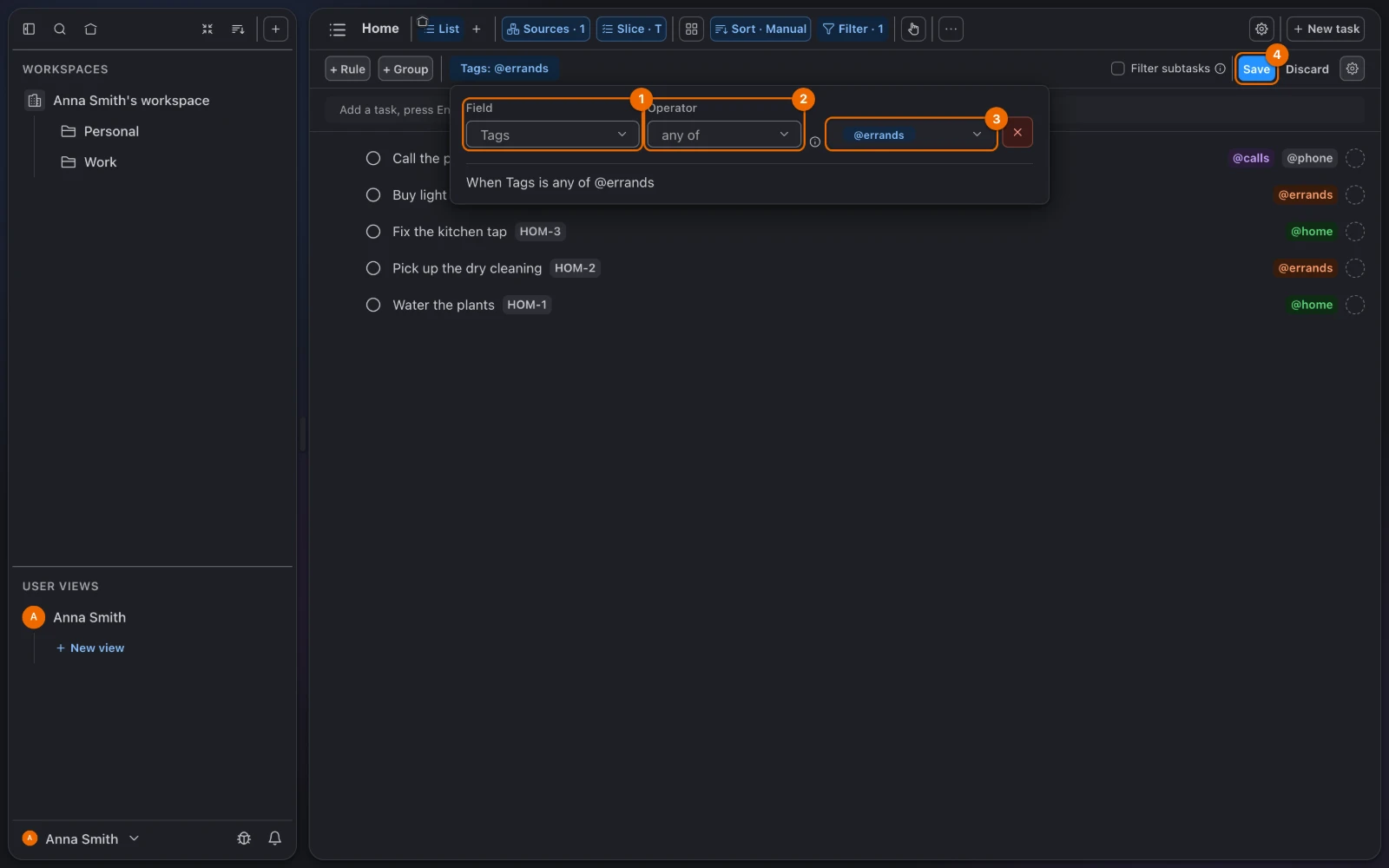Open search with the magnifier icon

60,29
